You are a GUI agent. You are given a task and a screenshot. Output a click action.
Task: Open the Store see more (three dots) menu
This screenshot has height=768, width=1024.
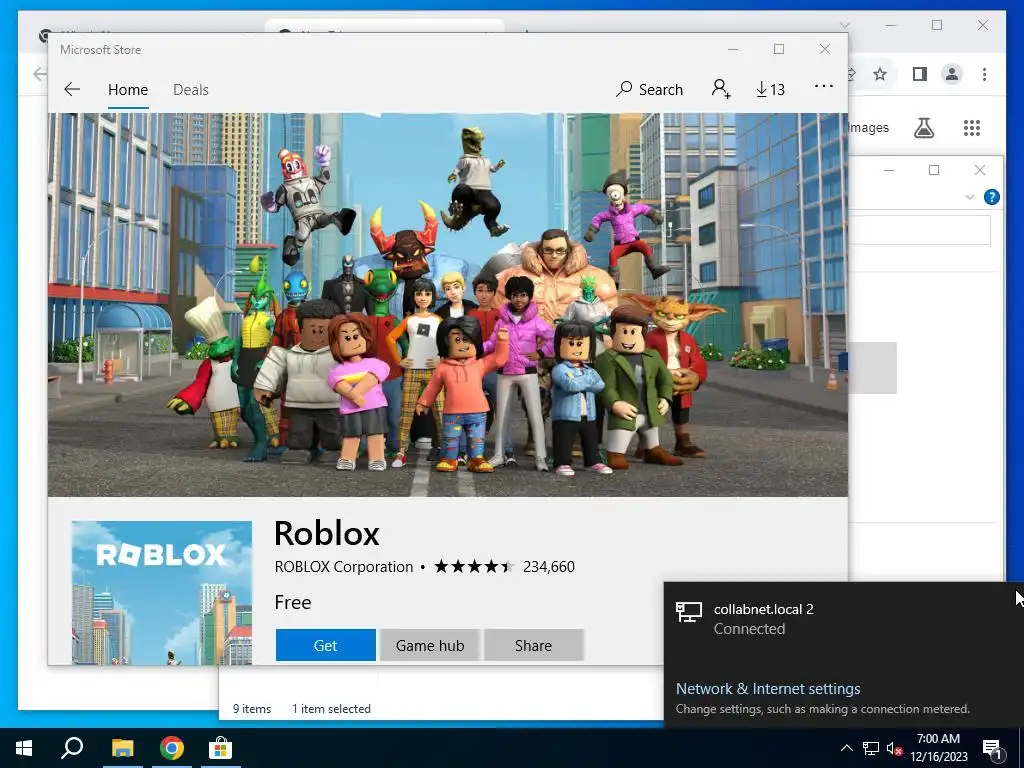(x=824, y=86)
